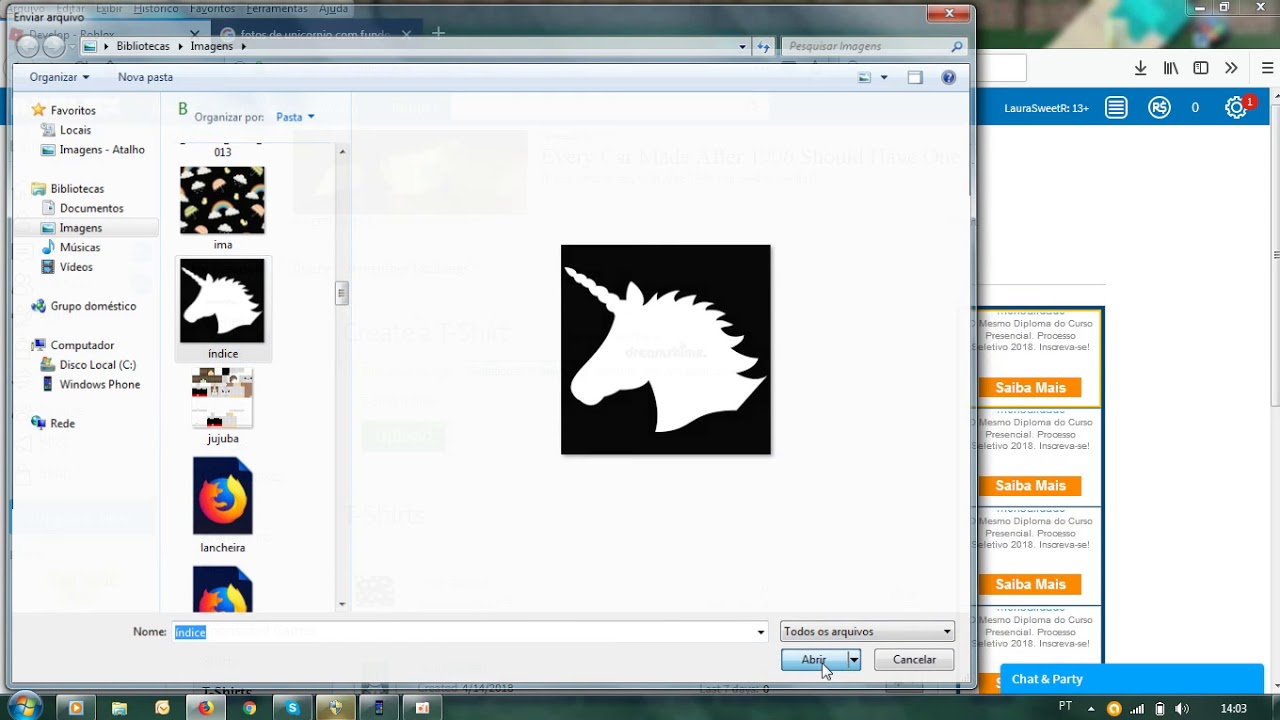Open the Todos os arquivos filter

pyautogui.click(x=867, y=631)
